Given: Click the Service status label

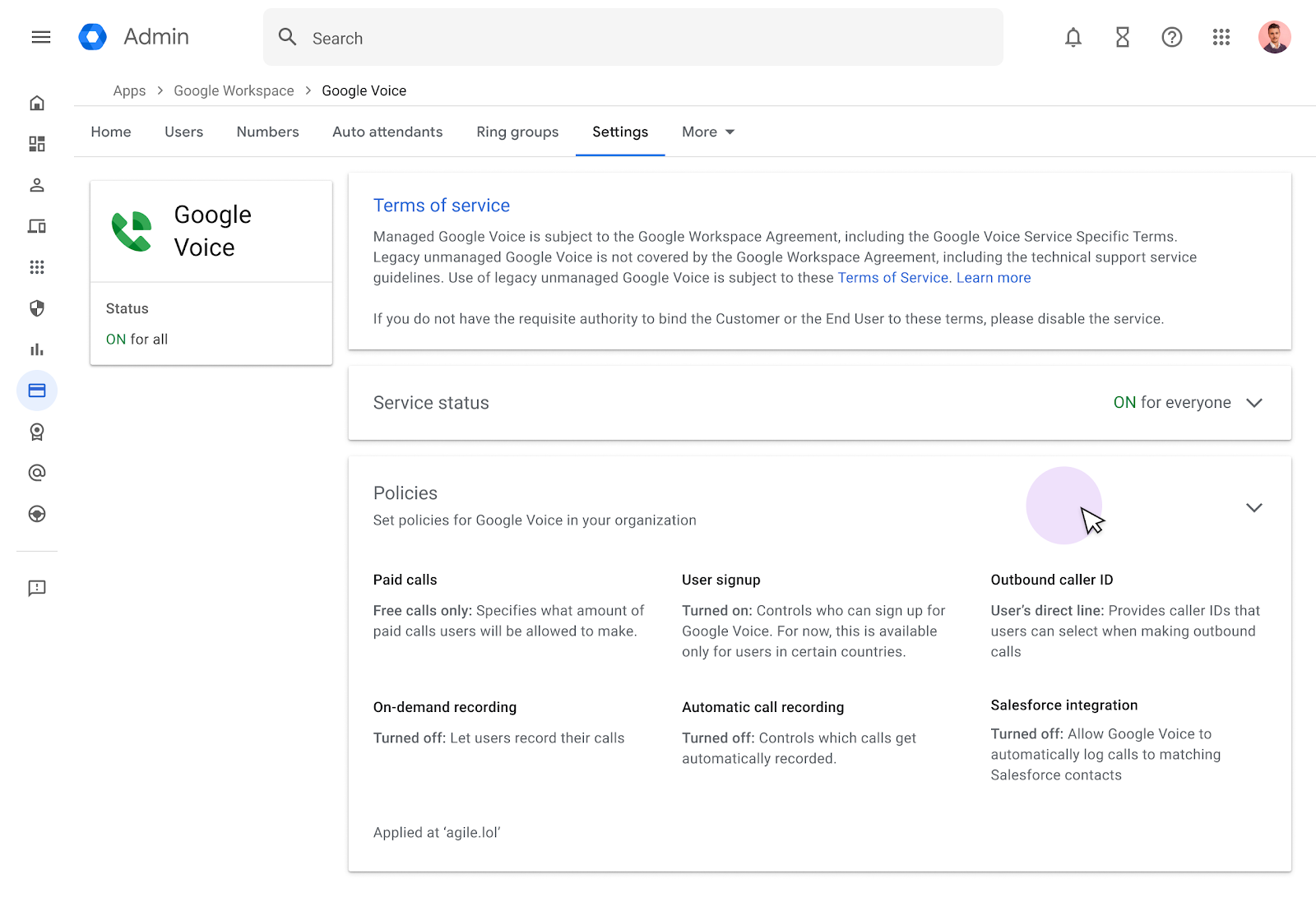Looking at the screenshot, I should tap(431, 403).
